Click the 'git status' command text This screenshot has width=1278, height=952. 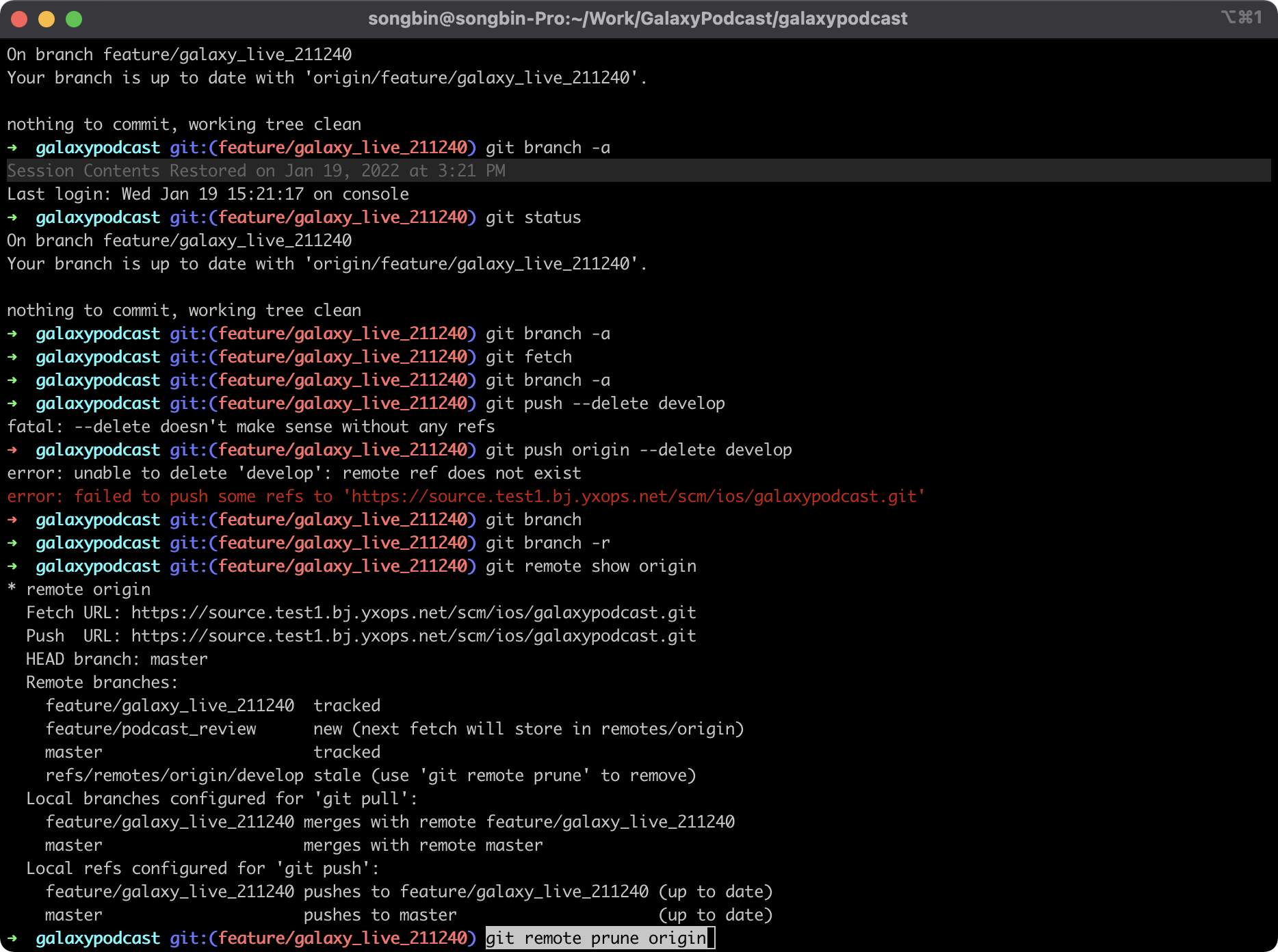point(534,217)
